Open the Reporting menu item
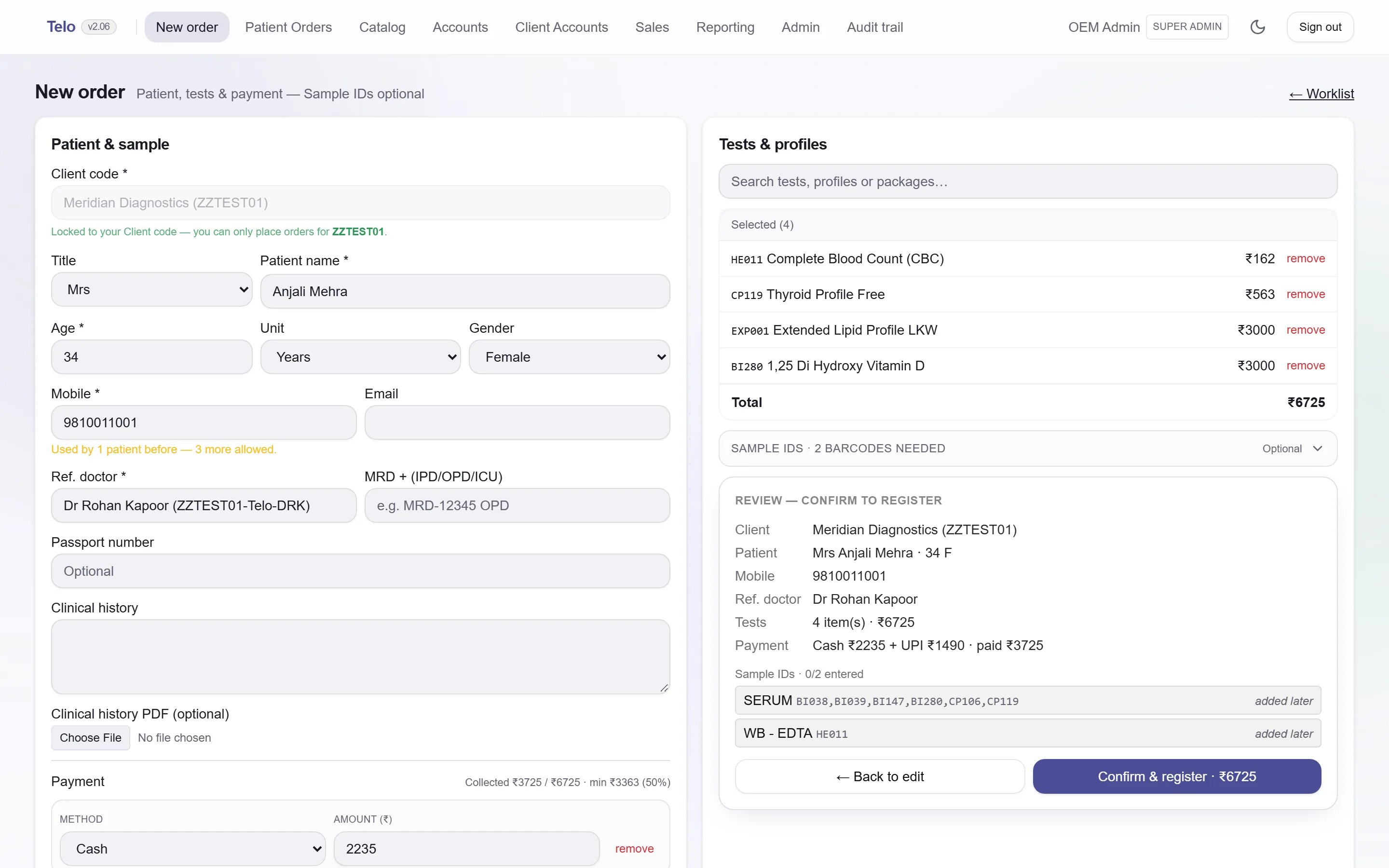The height and width of the screenshot is (868, 1389). [725, 27]
